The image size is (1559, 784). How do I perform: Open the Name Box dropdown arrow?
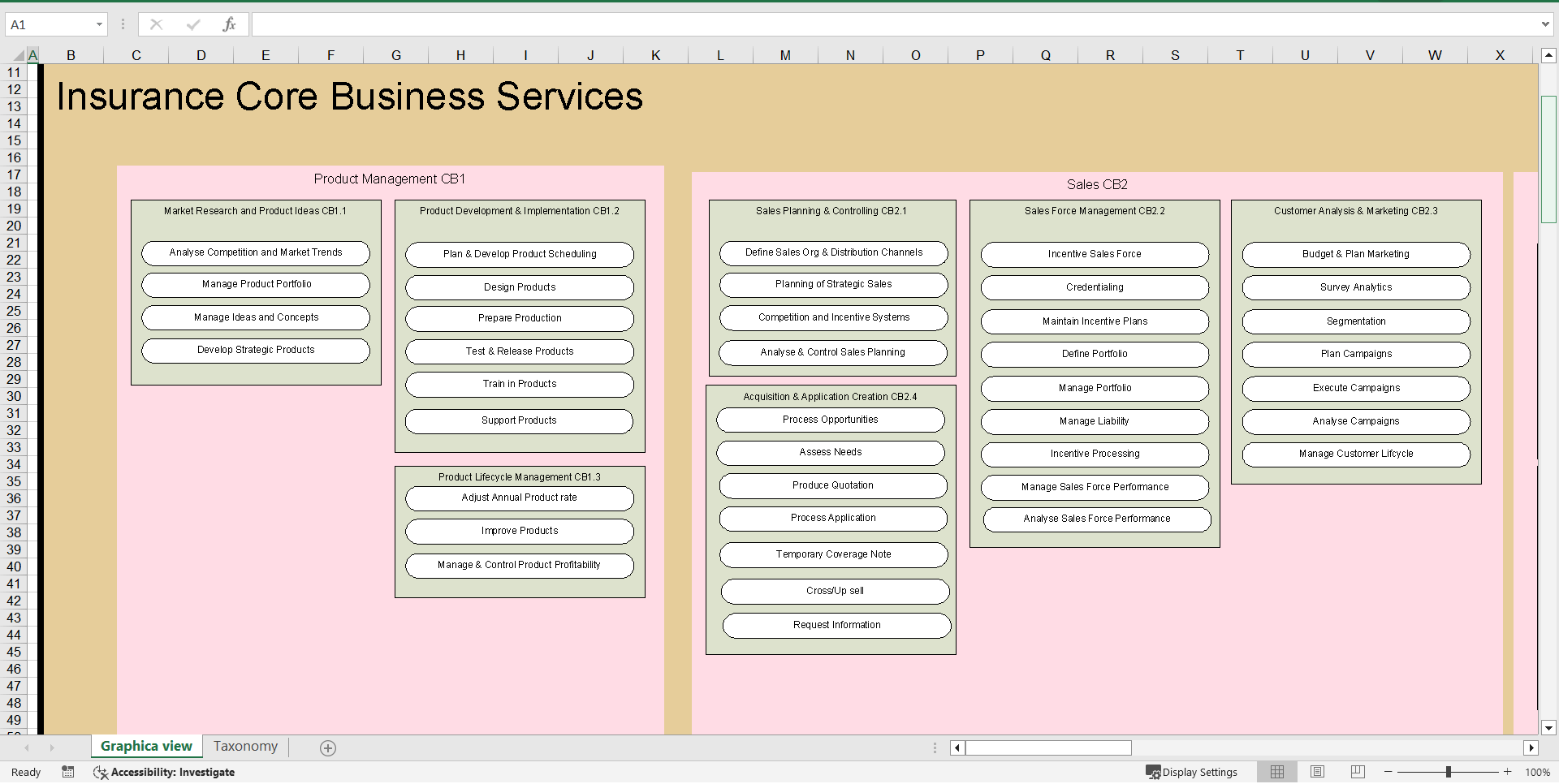101,24
